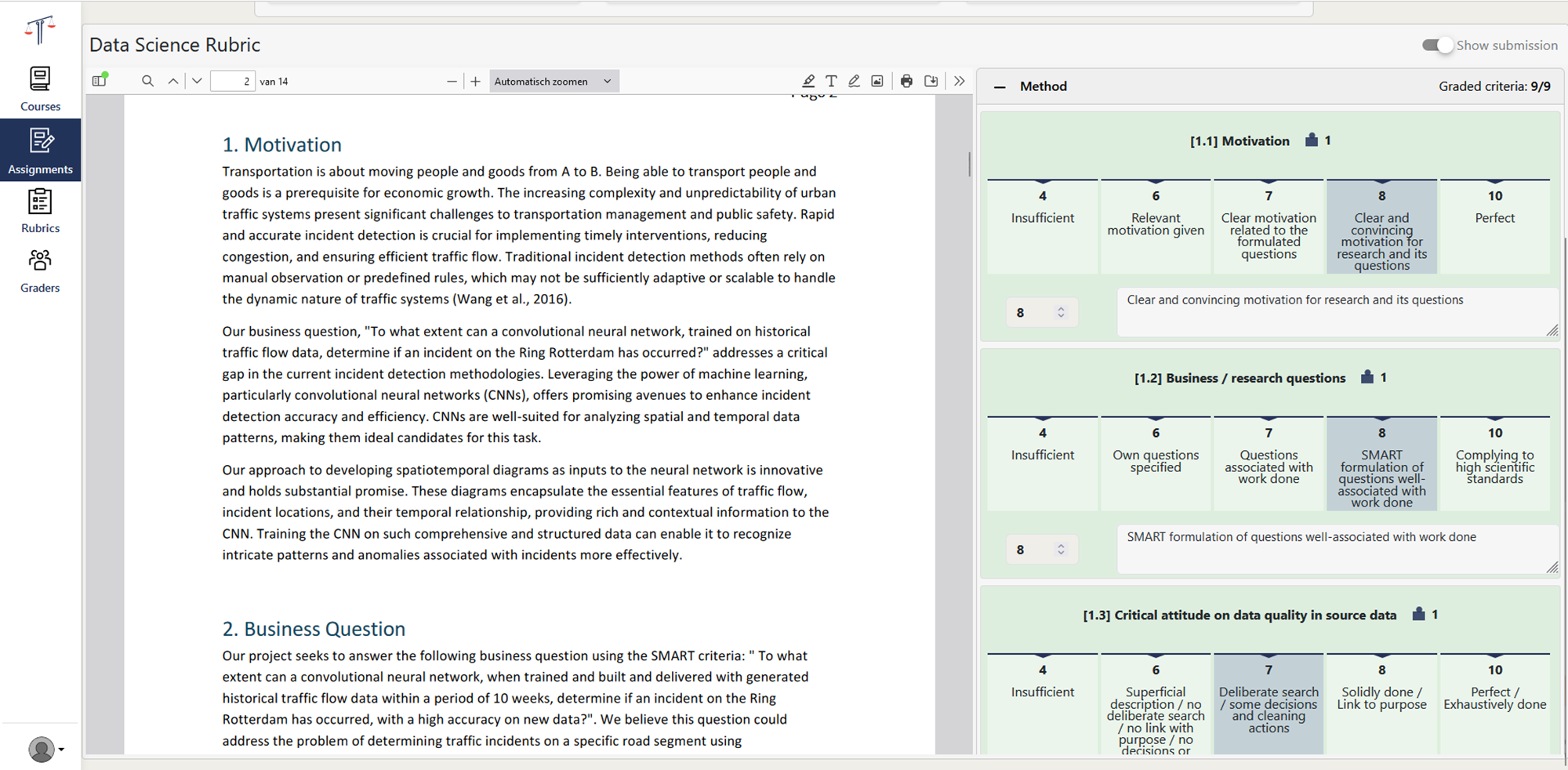The height and width of the screenshot is (770, 1568).
Task: Click the weight icon beside [1.2] research questions
Action: (x=1367, y=377)
